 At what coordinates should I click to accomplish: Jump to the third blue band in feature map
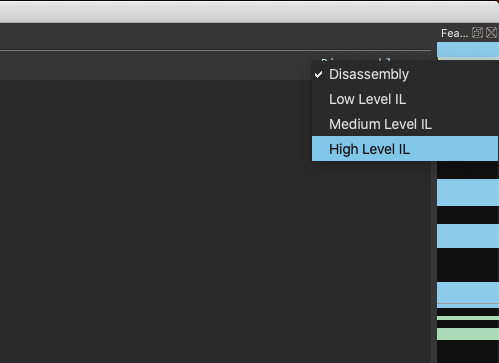[x=468, y=236]
